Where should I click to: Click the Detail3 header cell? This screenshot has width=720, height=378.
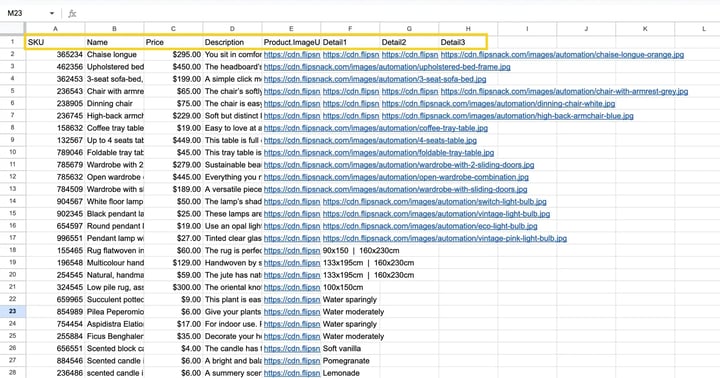point(468,42)
